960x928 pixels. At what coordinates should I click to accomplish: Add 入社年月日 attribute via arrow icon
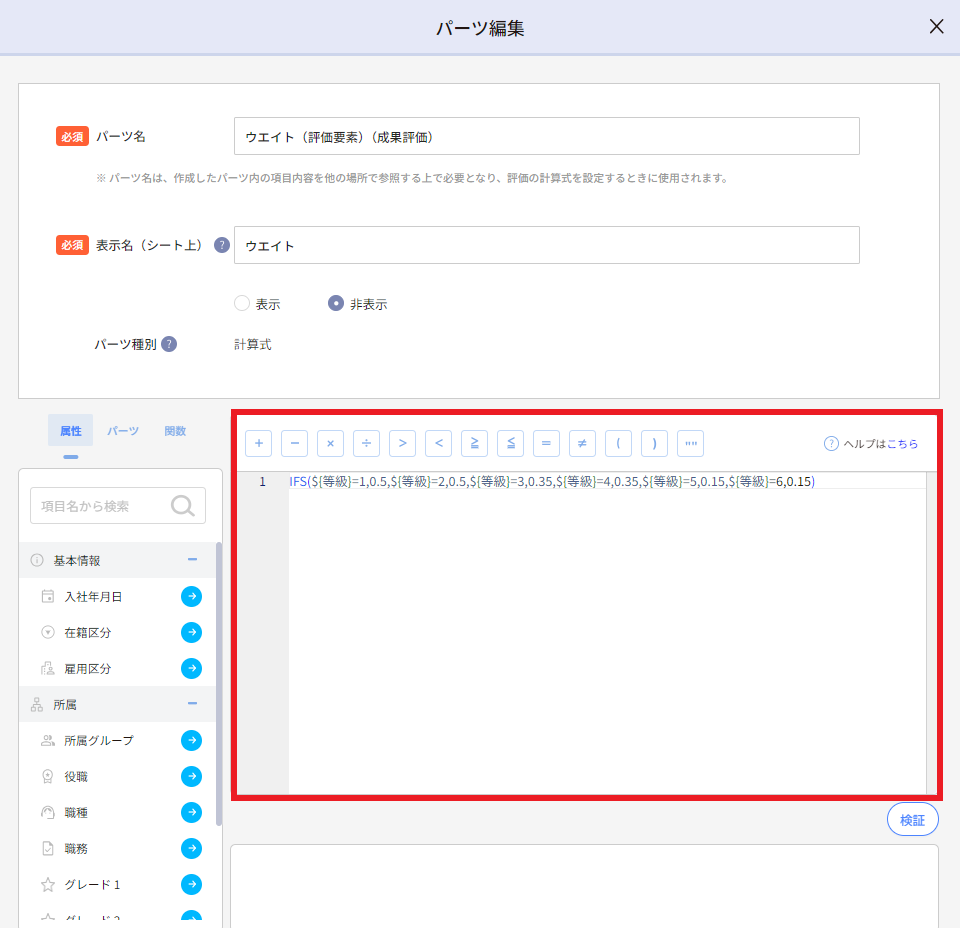(191, 597)
